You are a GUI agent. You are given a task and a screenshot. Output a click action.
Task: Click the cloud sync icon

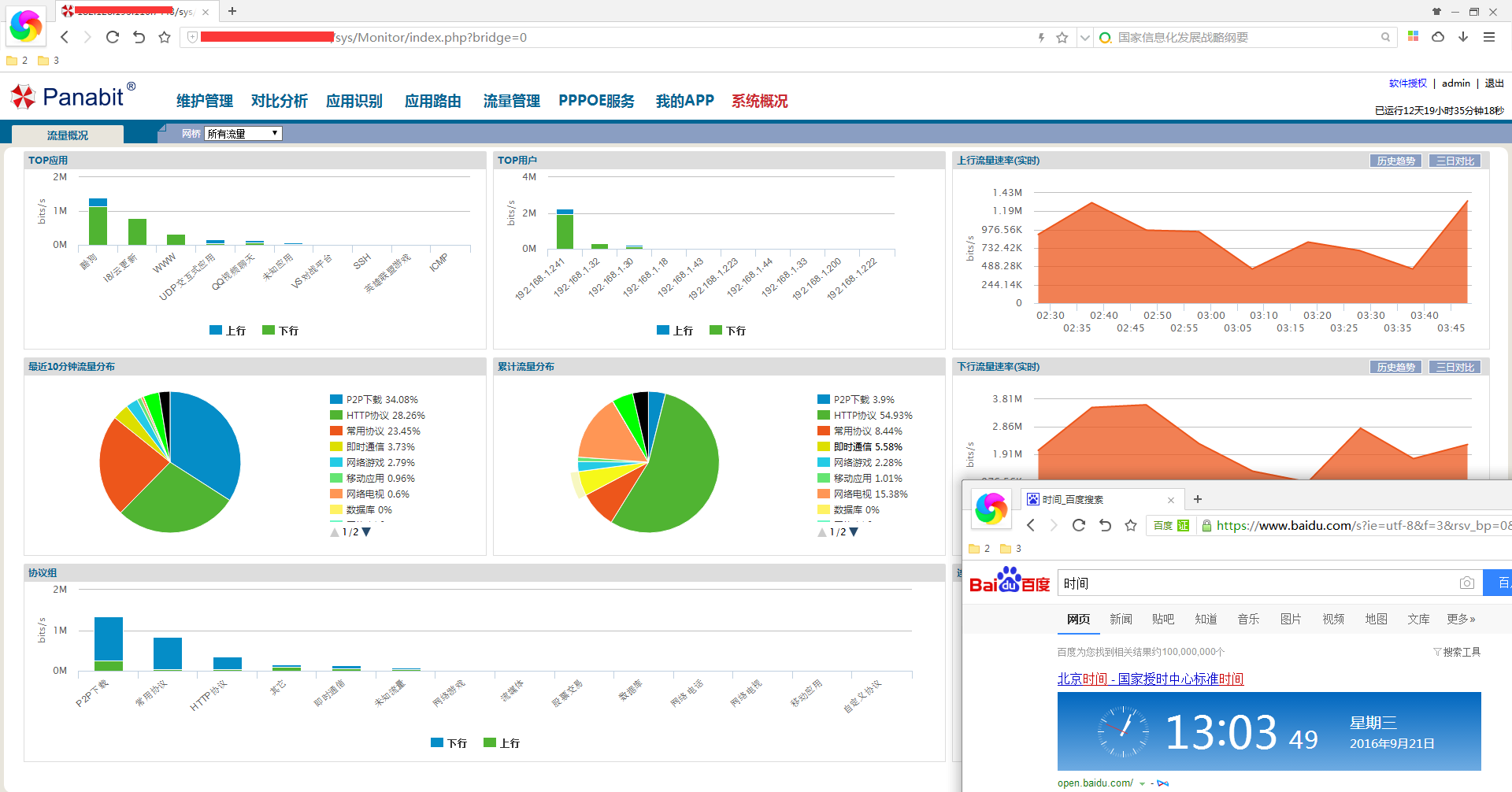(x=1438, y=36)
